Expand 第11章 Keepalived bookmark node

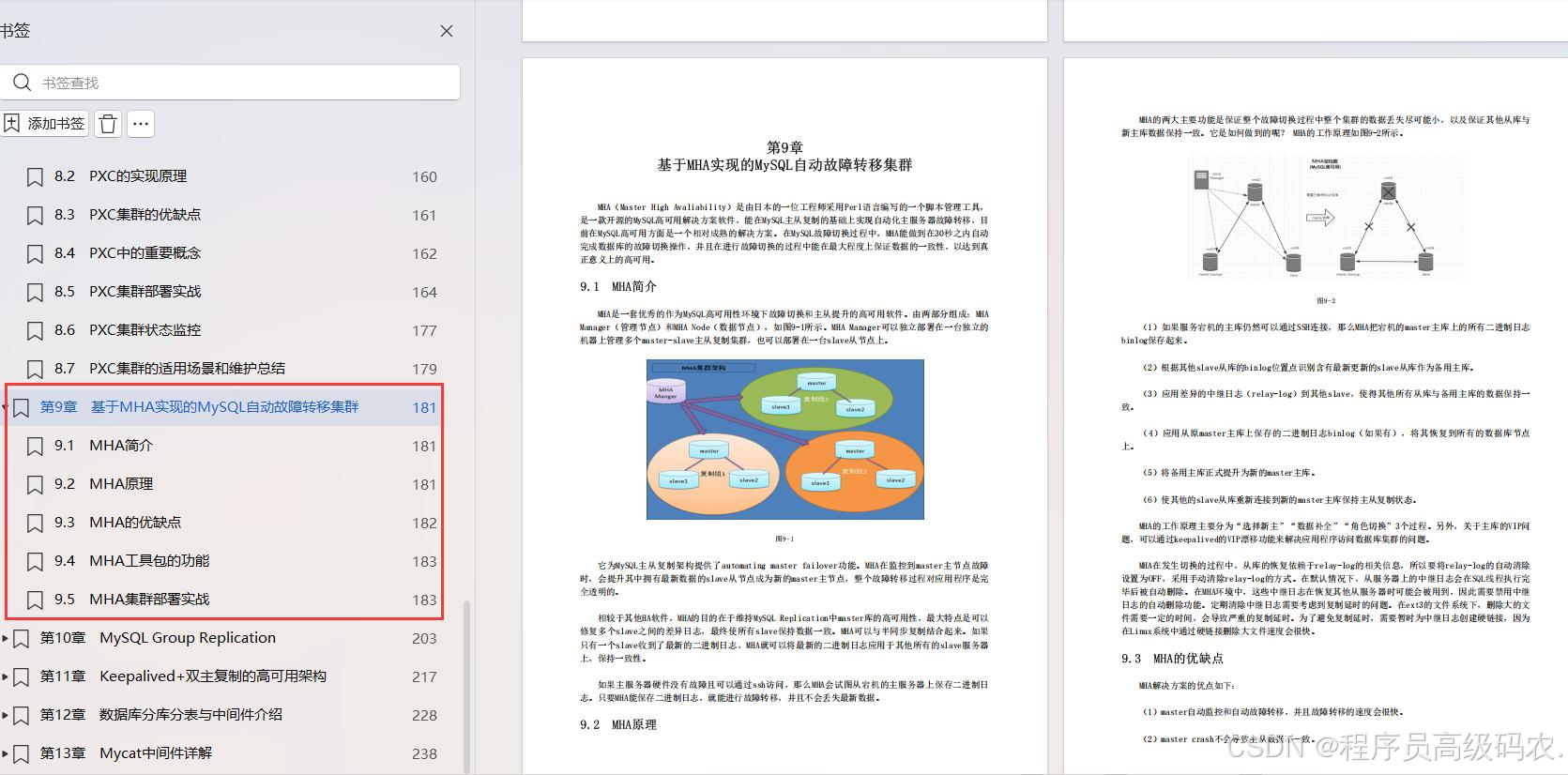pos(4,676)
